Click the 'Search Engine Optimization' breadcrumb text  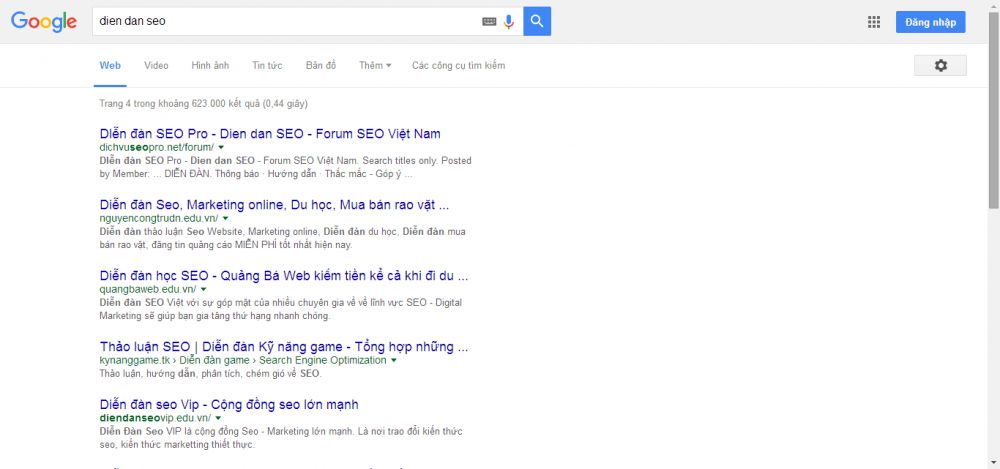tap(323, 361)
